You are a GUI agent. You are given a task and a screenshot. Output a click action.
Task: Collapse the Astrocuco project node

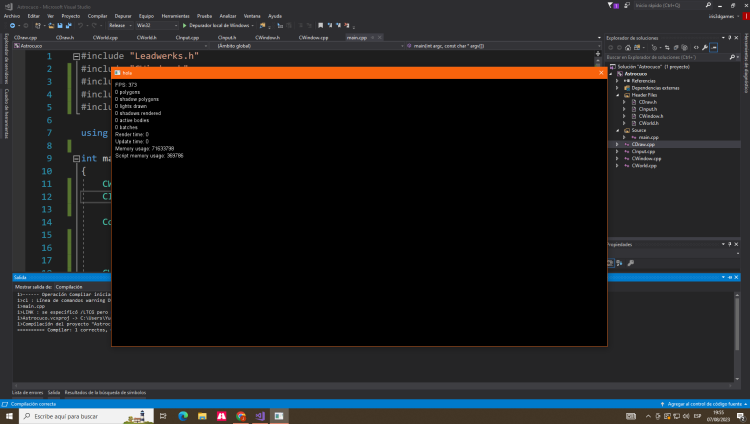(x=611, y=74)
